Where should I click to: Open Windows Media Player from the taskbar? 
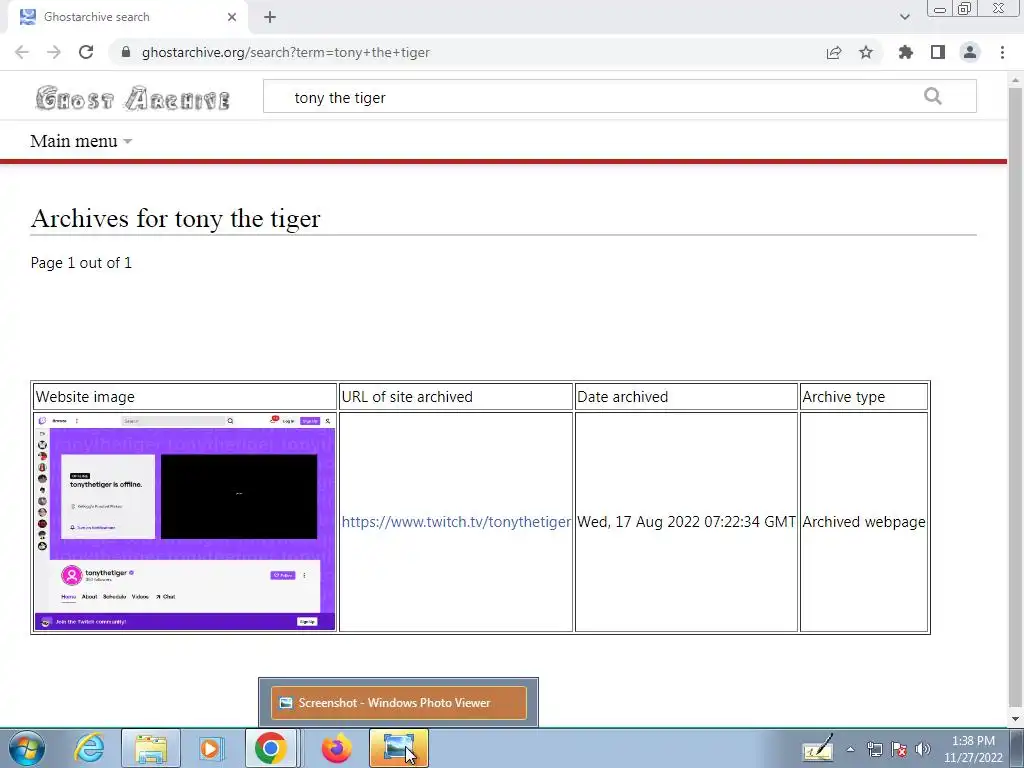point(210,748)
